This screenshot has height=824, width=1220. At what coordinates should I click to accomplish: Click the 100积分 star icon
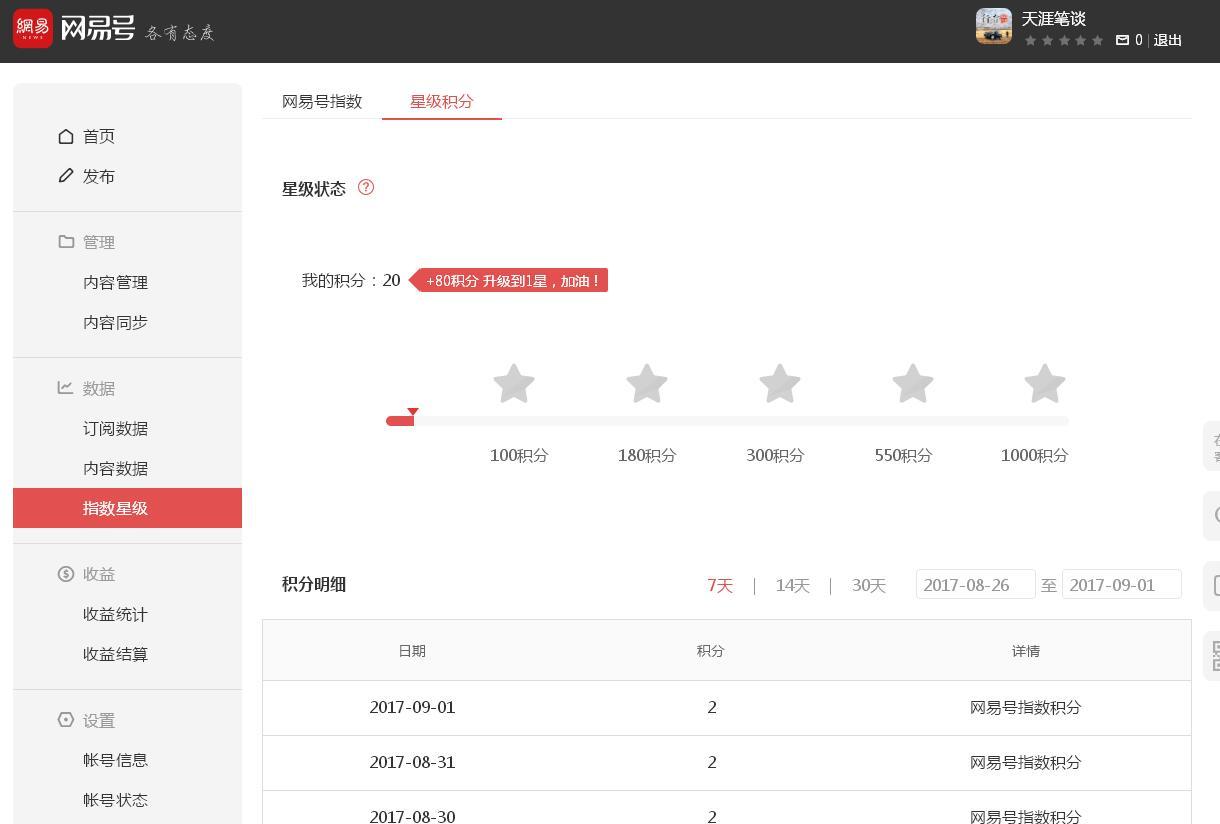(x=514, y=384)
